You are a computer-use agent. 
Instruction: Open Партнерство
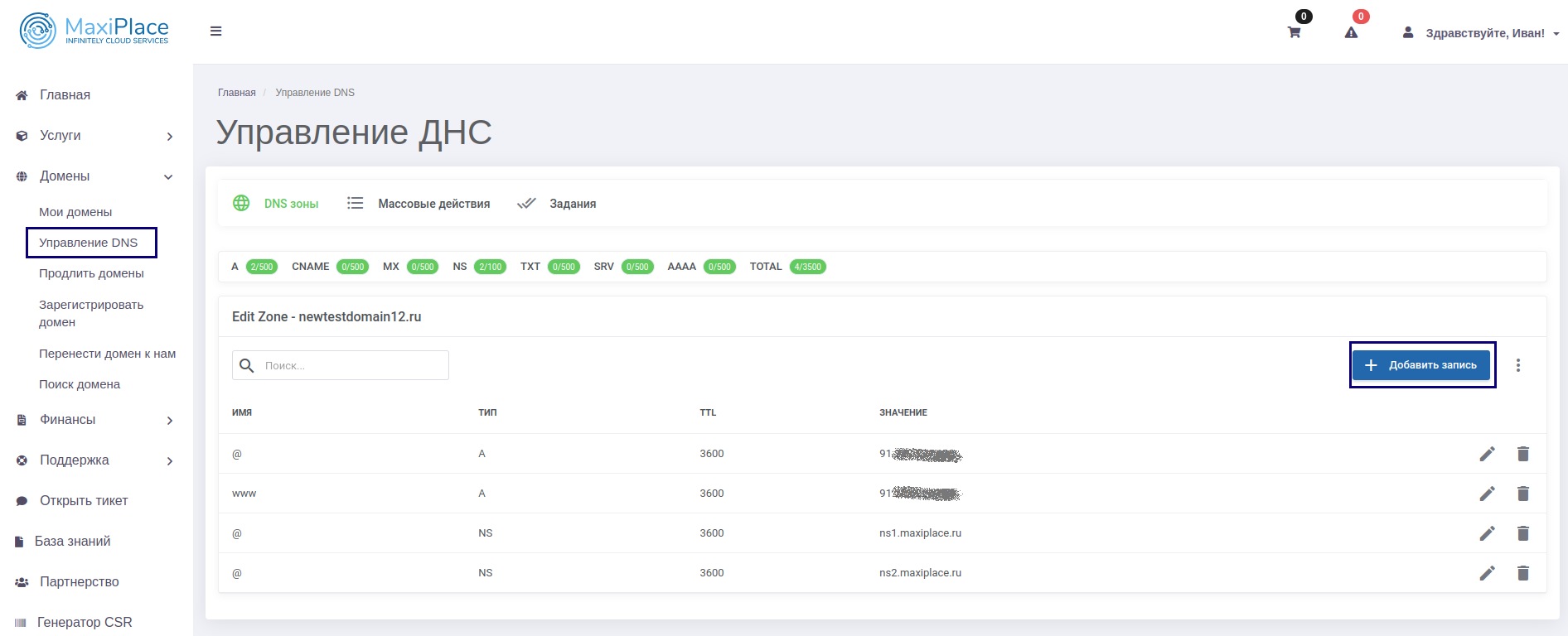click(80, 581)
